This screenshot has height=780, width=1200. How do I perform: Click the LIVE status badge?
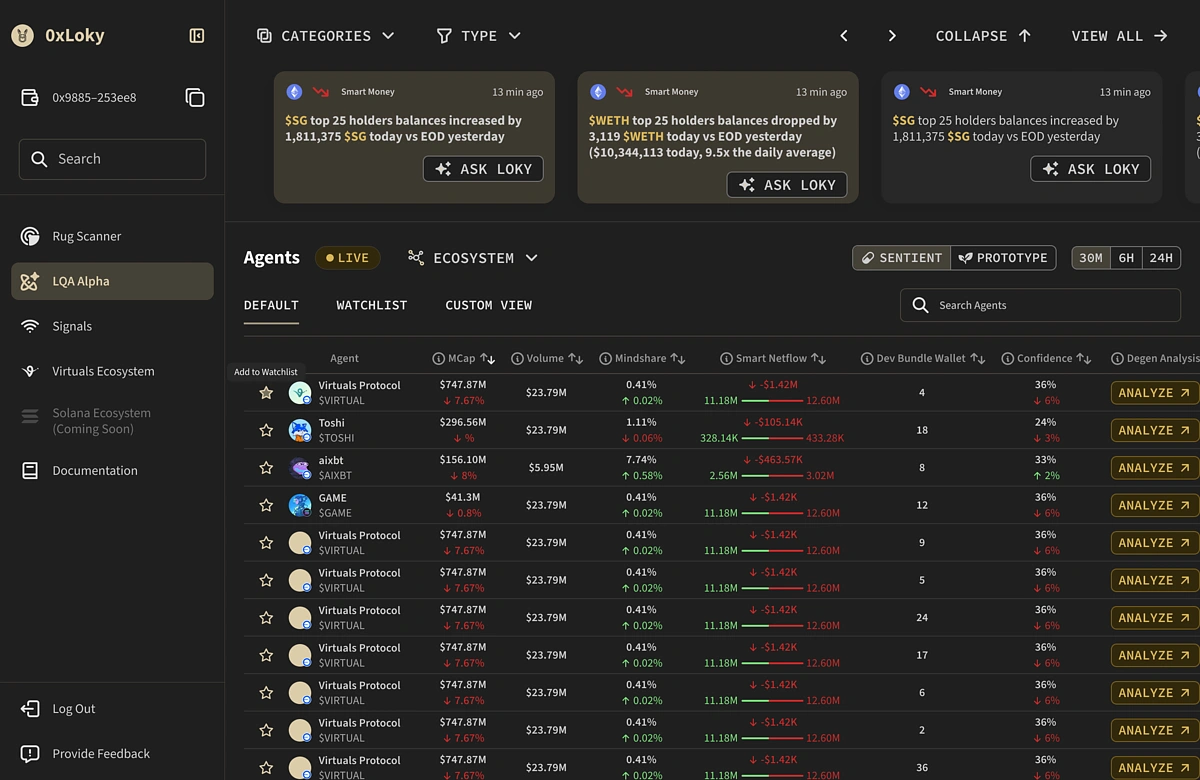[x=347, y=258]
